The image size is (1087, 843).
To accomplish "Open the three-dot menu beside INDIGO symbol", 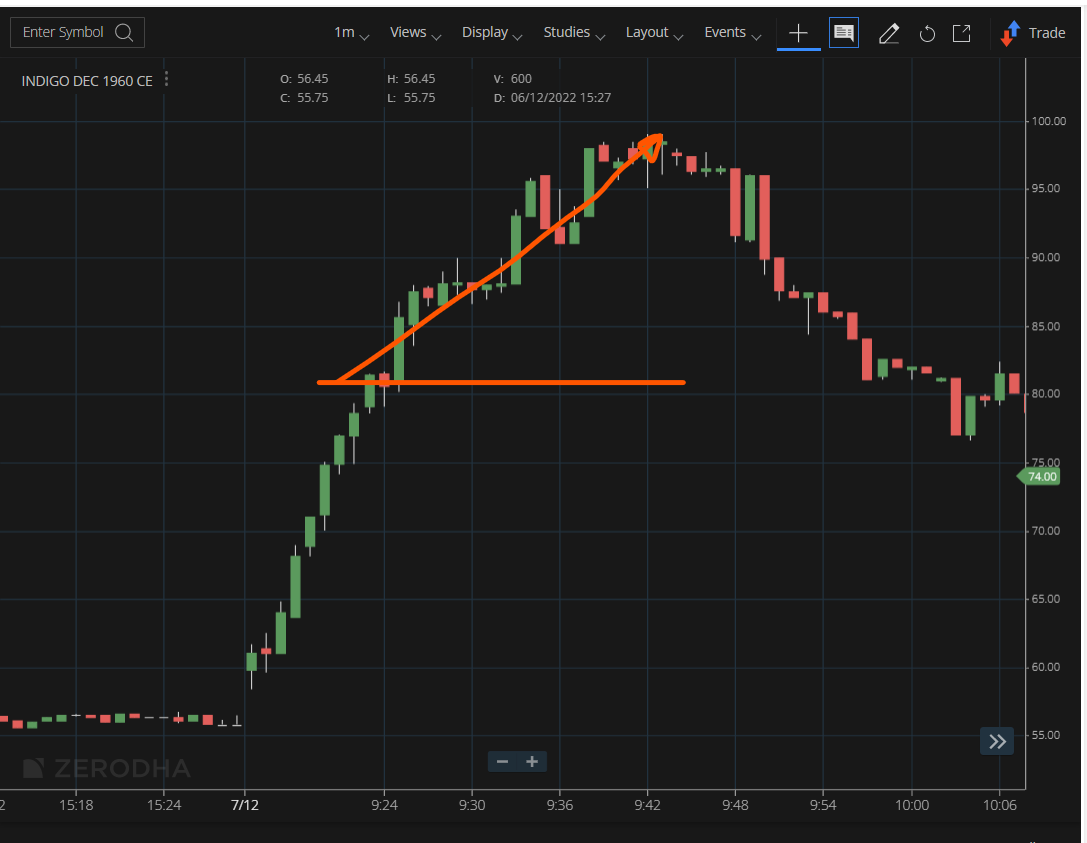I will coord(166,80).
